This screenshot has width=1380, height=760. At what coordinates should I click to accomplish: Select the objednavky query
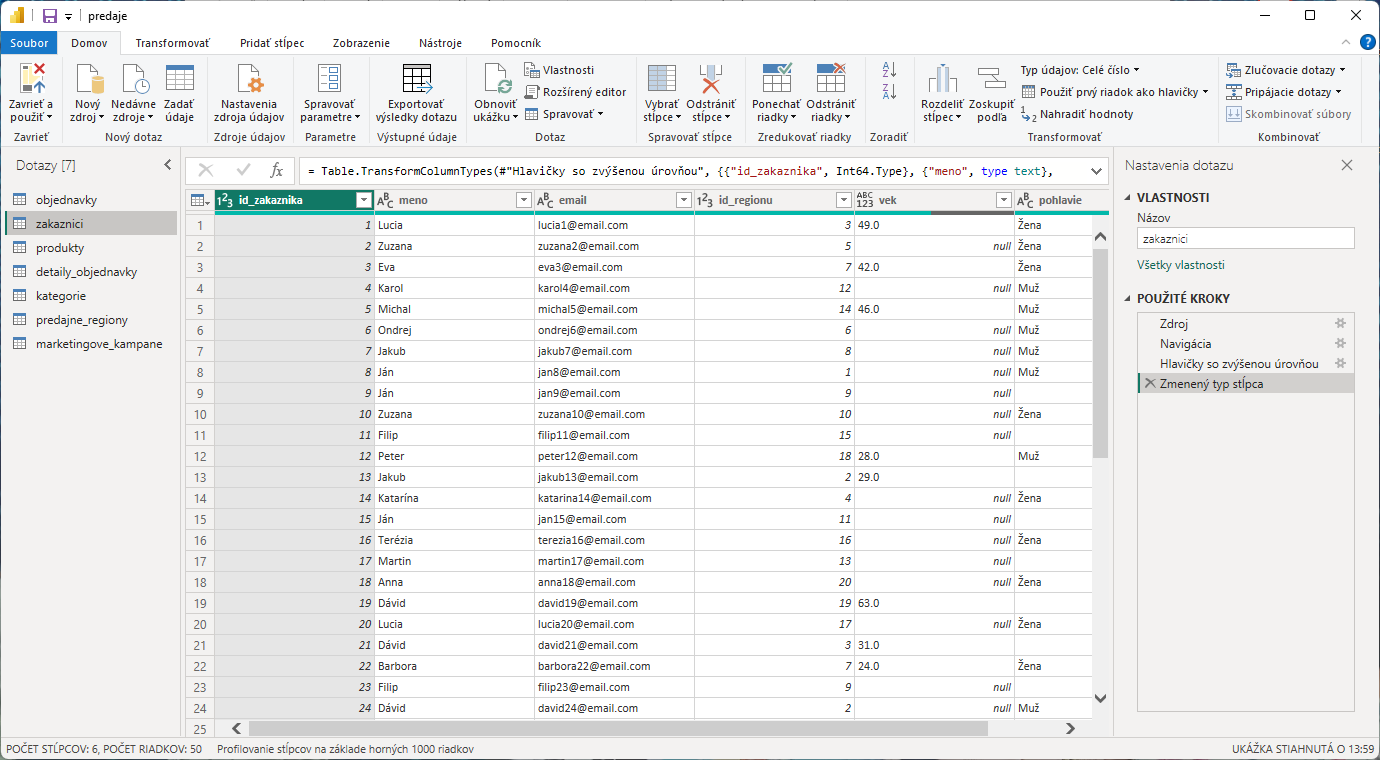point(90,200)
